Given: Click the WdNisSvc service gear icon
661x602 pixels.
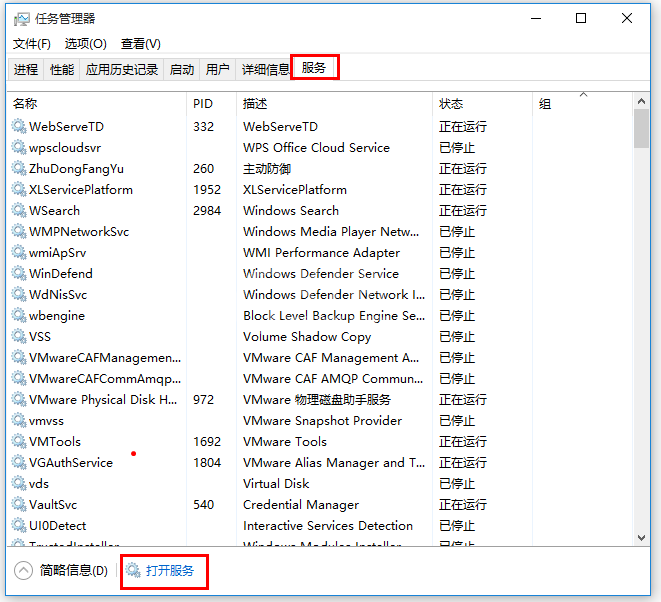Looking at the screenshot, I should (19, 294).
